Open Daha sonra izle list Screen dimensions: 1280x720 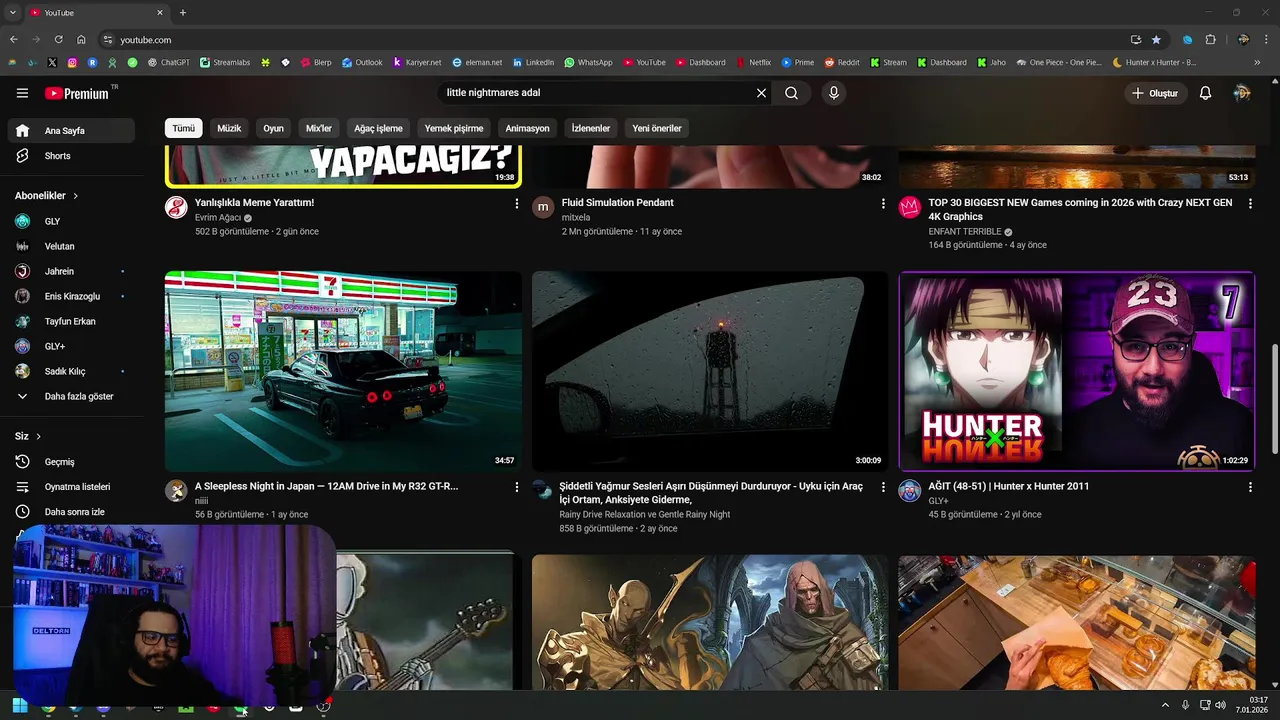point(71,512)
